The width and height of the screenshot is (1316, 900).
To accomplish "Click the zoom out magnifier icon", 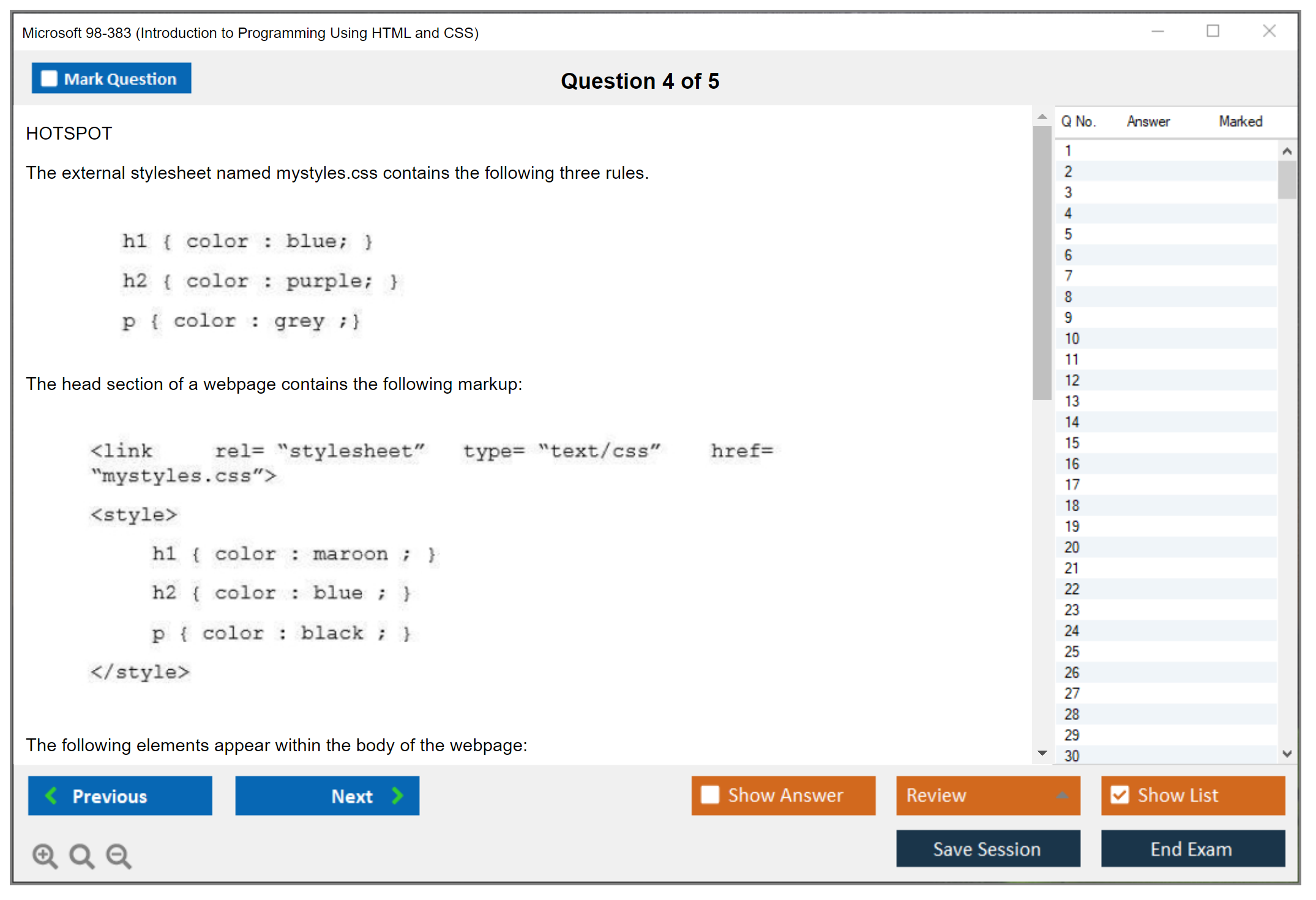I will click(x=118, y=855).
